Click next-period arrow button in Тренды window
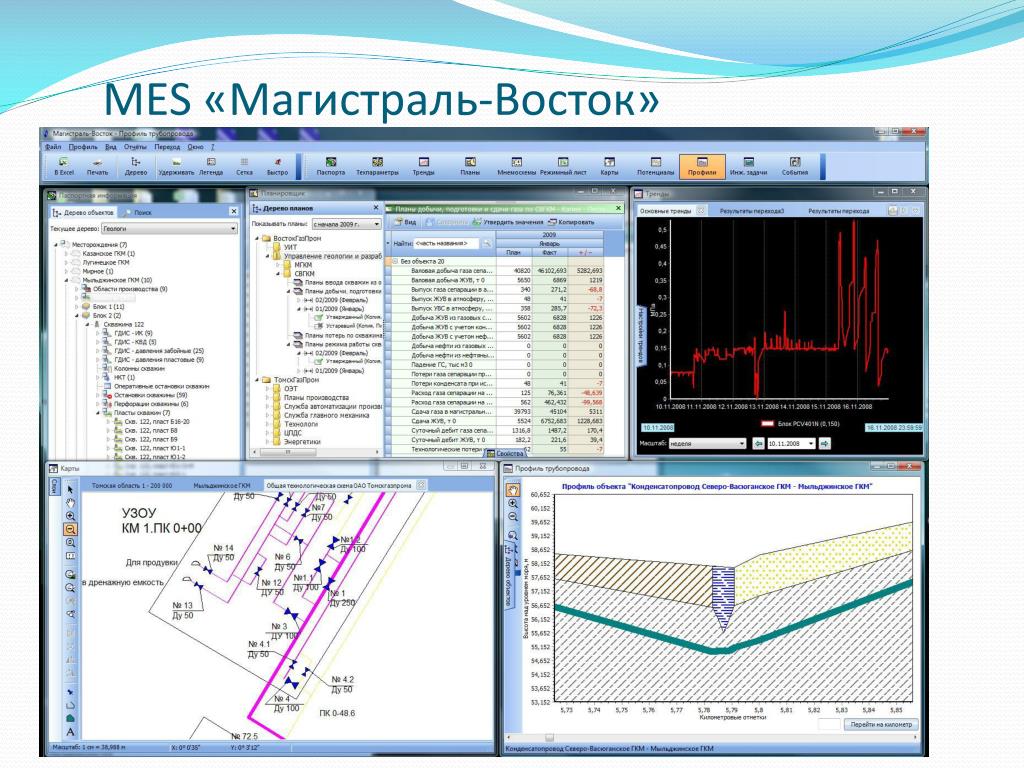This screenshot has width=1024, height=768. click(825, 443)
